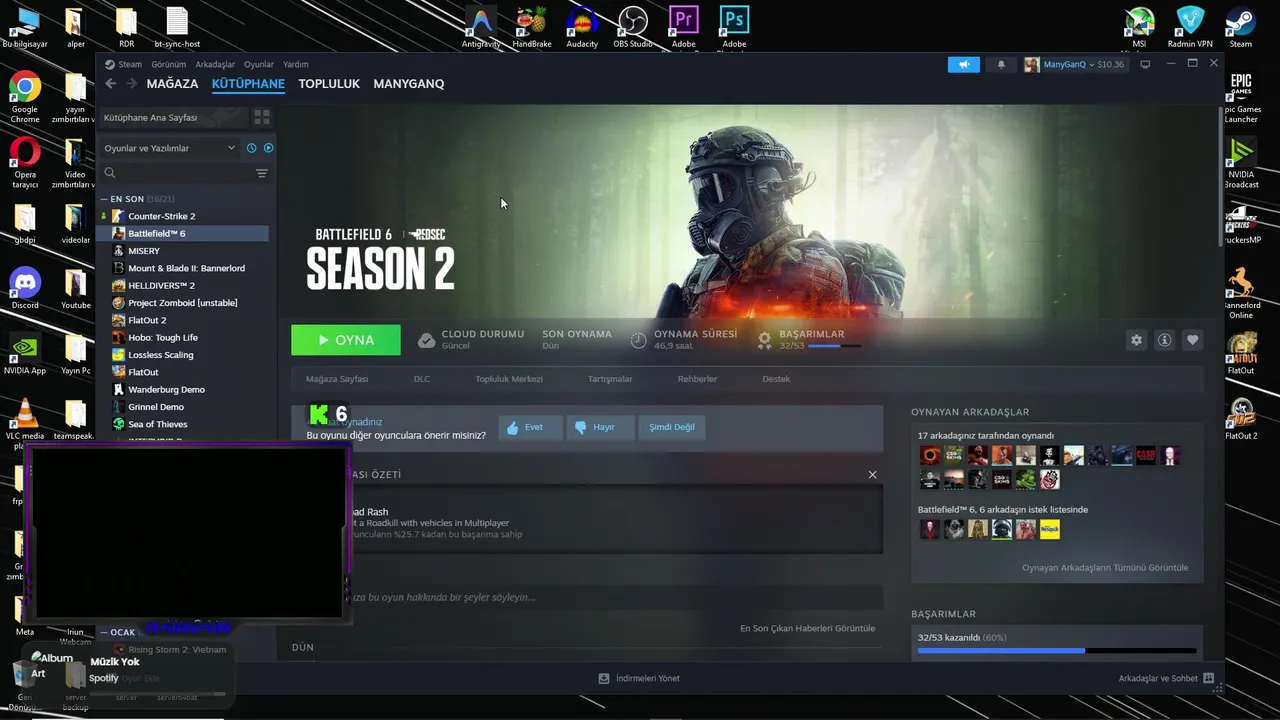The height and width of the screenshot is (720, 1280).
Task: Open En Son Çıkan Haberleri Görüntüle link
Action: tap(807, 628)
